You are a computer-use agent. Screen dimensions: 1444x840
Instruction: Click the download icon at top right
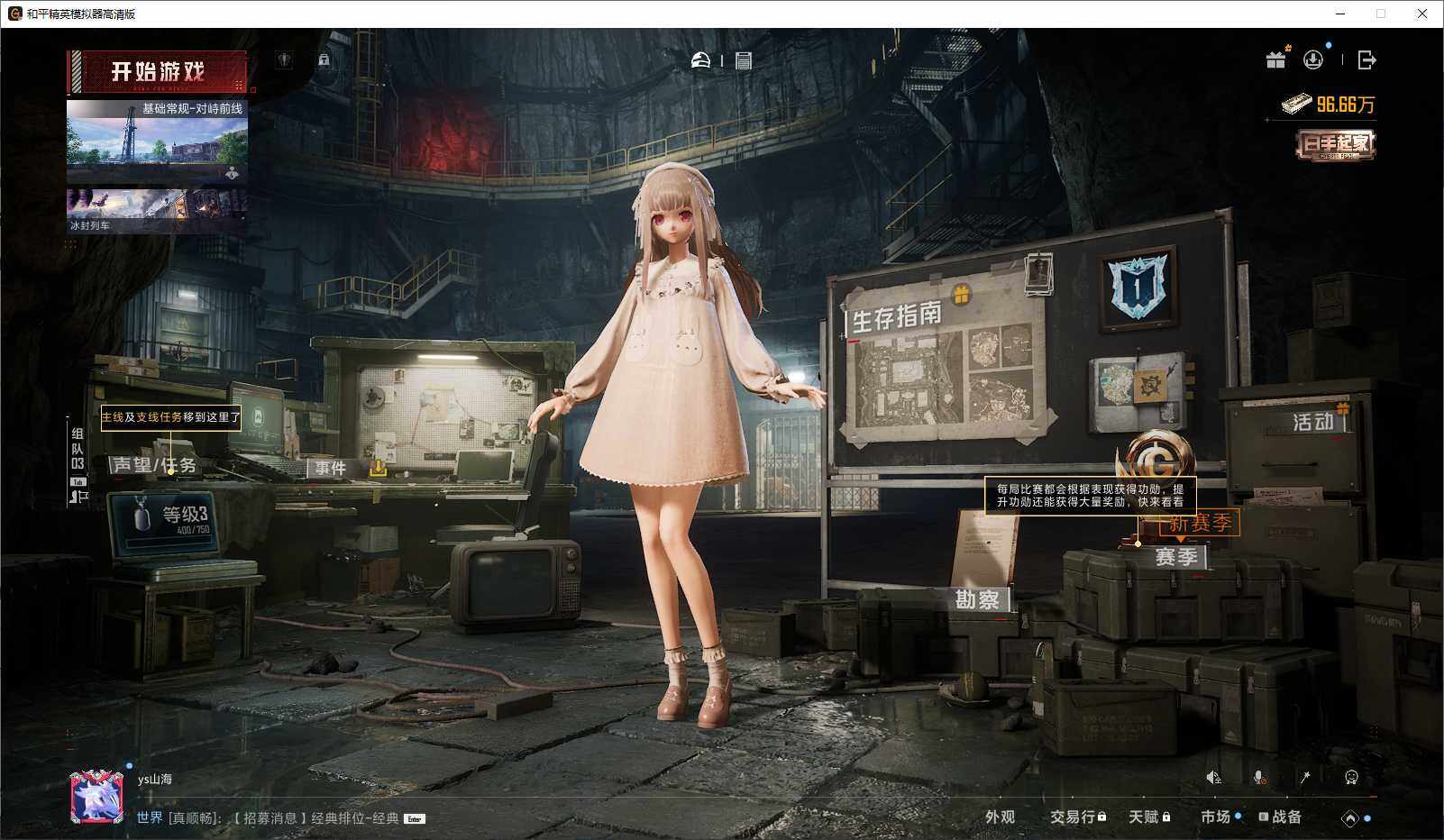pyautogui.click(x=1313, y=59)
